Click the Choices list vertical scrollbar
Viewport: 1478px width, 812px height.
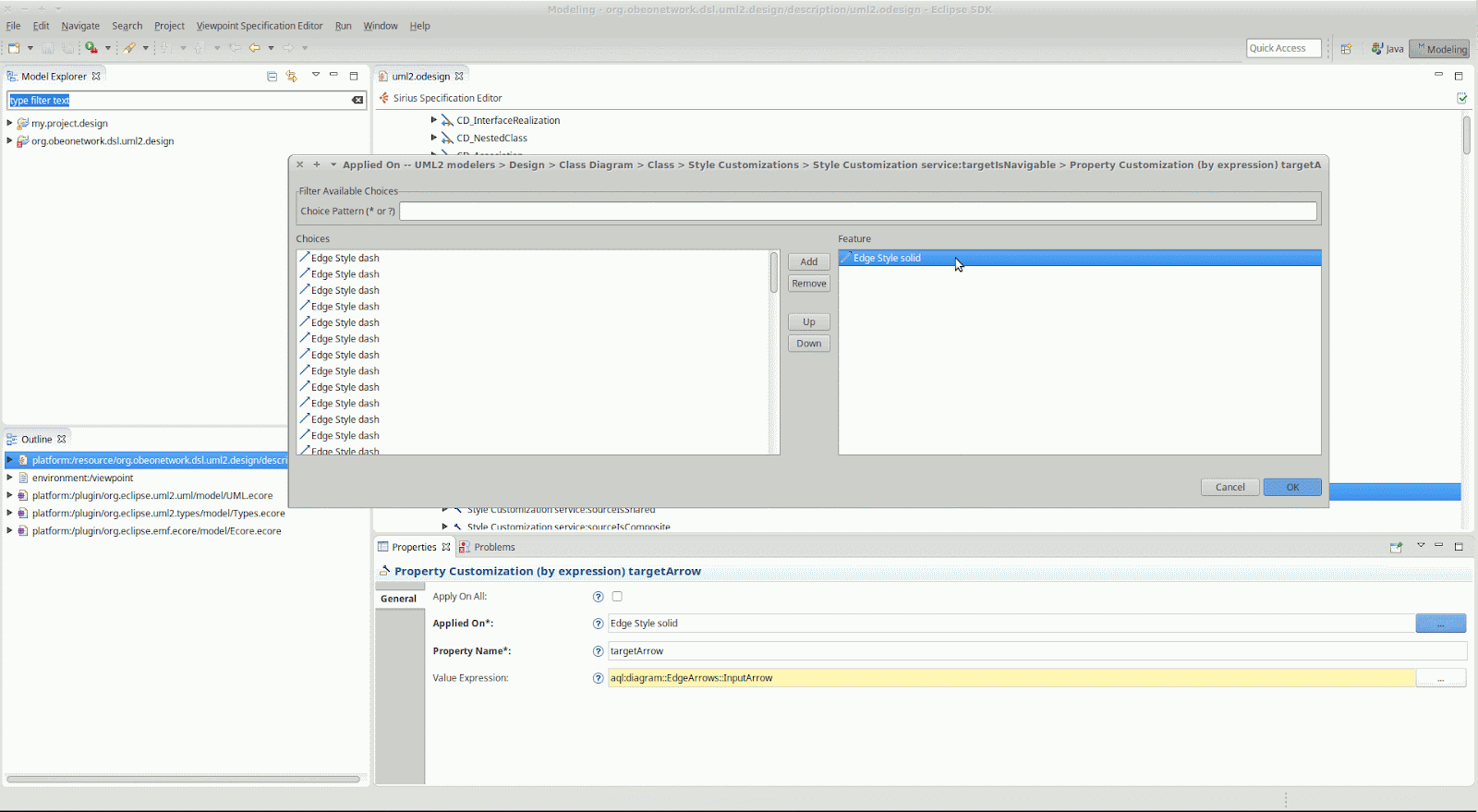[774, 273]
